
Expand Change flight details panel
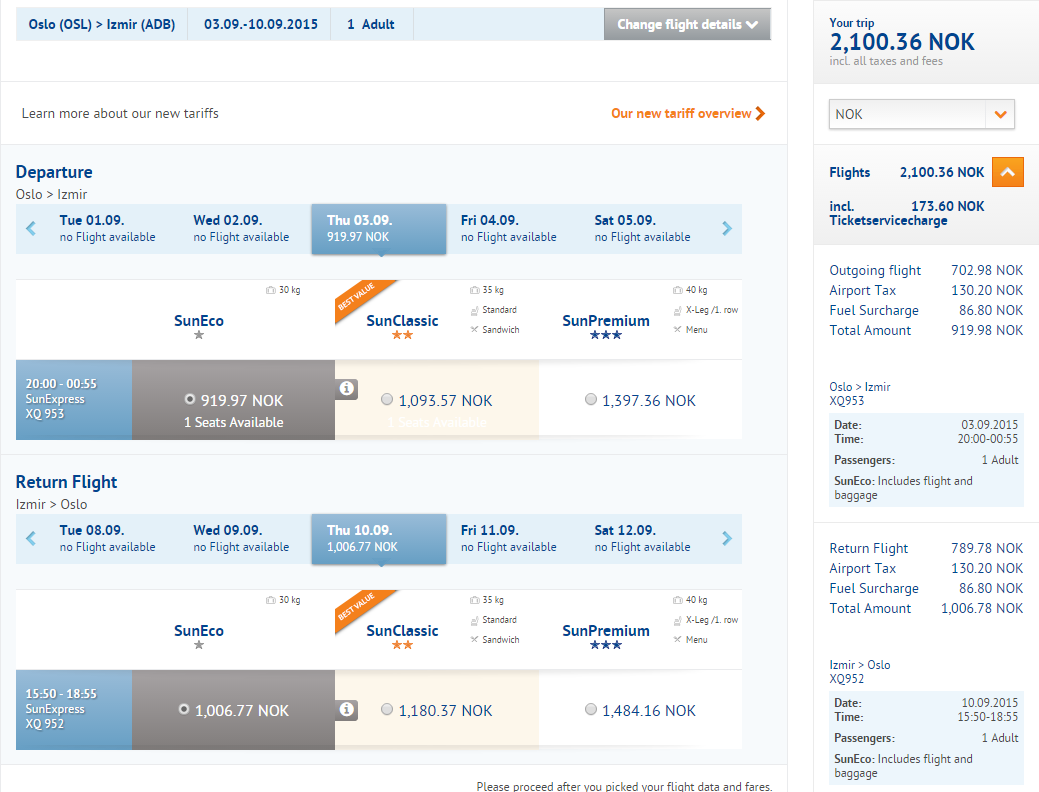click(687, 24)
